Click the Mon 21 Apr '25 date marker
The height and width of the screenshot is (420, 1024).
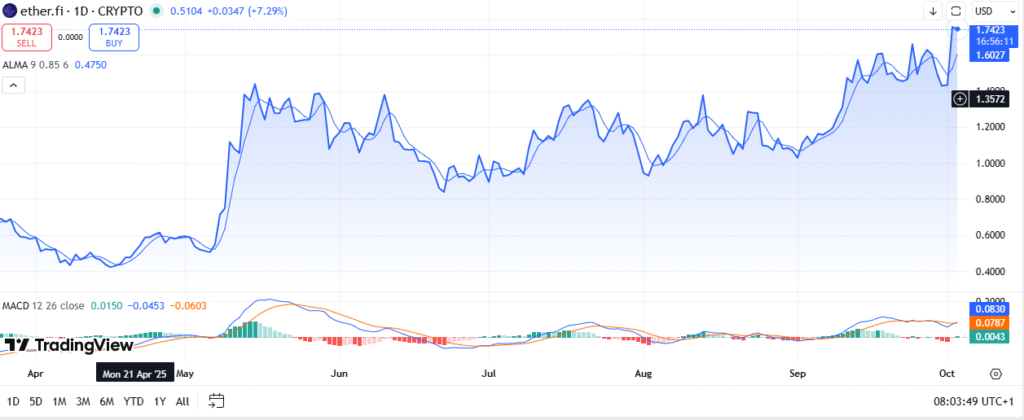[x=135, y=374]
